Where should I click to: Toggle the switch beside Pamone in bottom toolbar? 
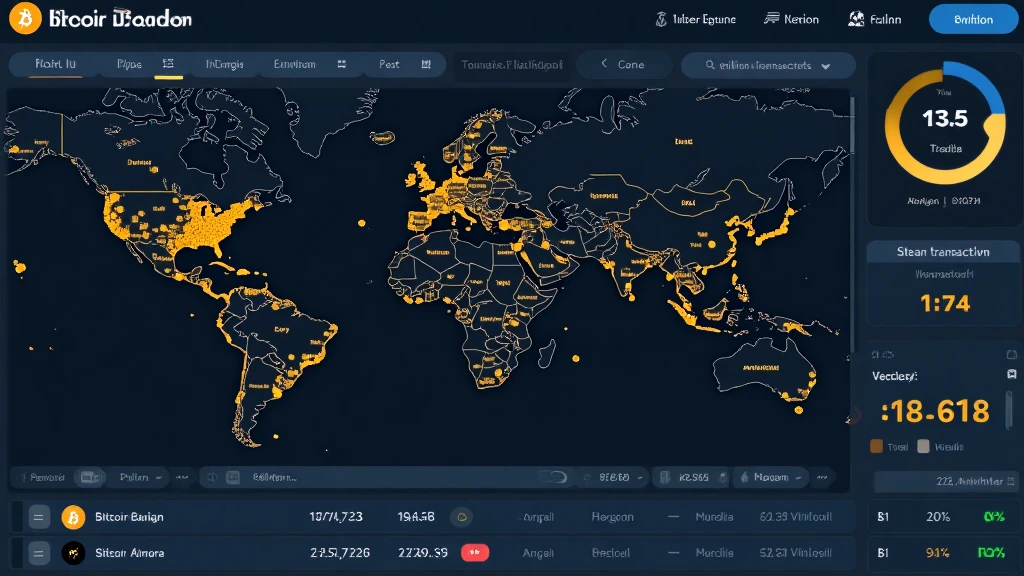coord(89,477)
